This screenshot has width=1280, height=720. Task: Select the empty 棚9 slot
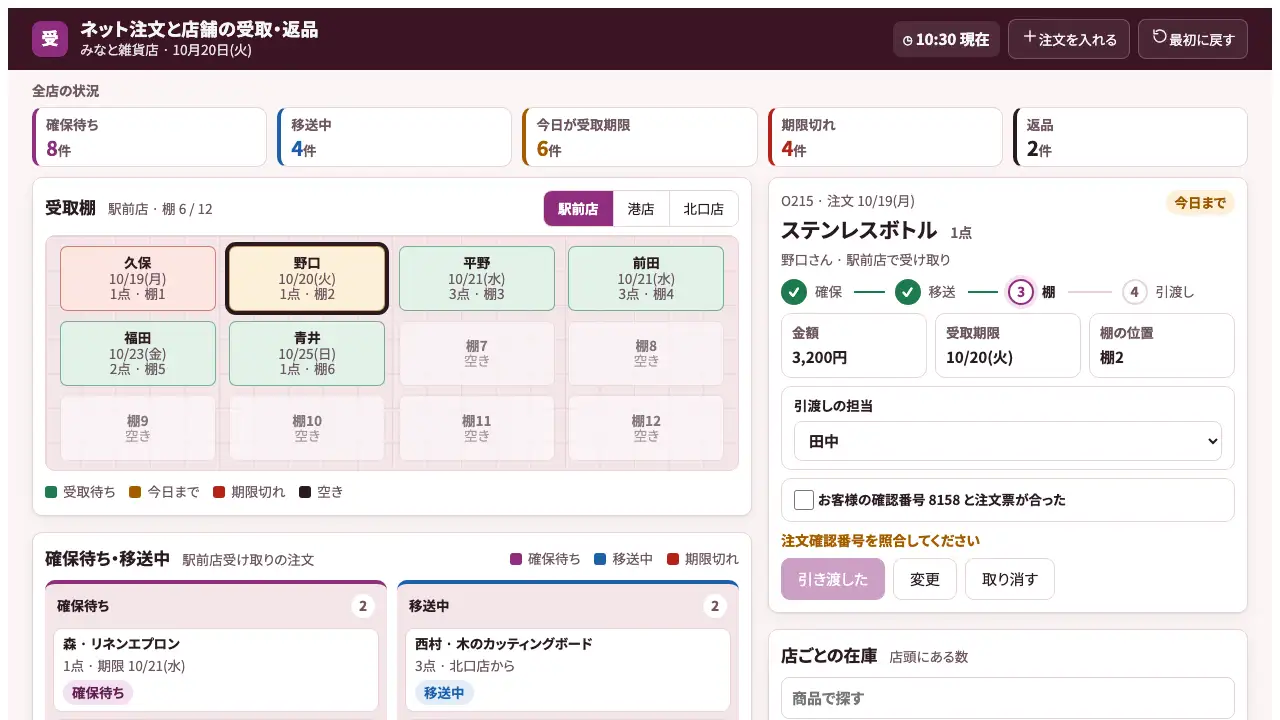click(138, 428)
